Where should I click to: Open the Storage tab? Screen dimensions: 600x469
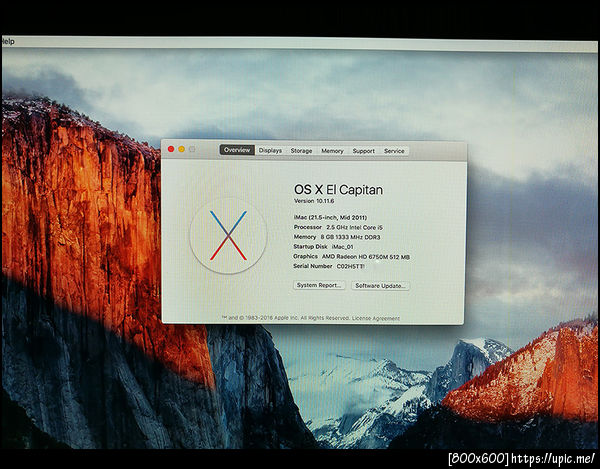301,151
